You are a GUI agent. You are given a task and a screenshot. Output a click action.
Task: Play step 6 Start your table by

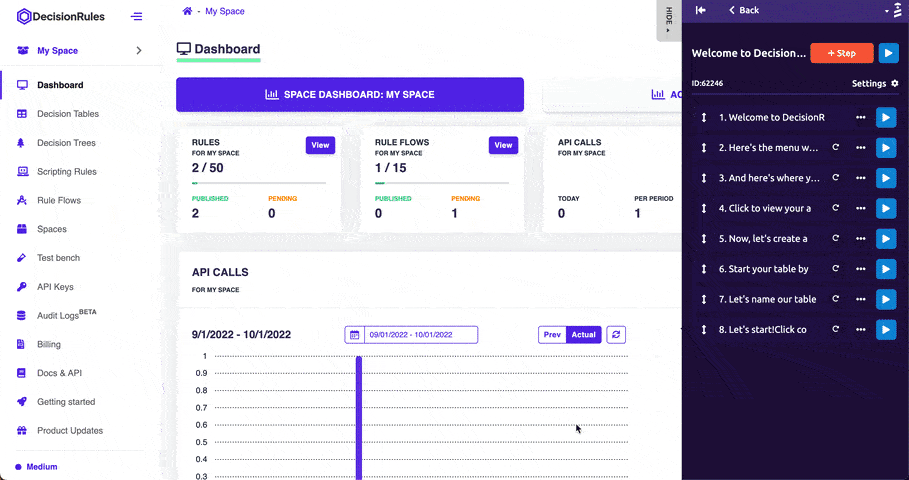[886, 269]
